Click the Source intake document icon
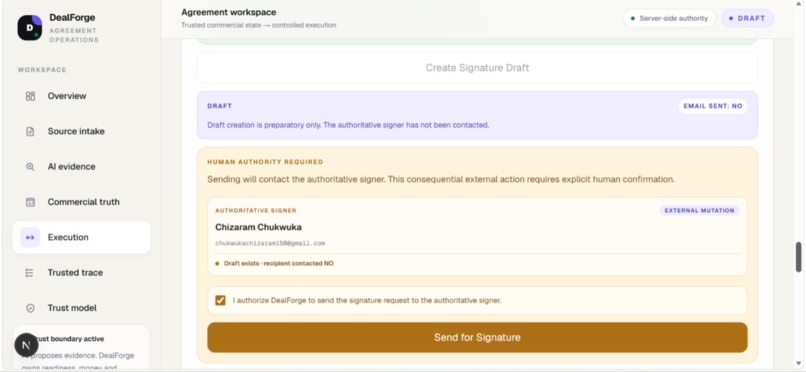806x372 pixels. coord(30,132)
